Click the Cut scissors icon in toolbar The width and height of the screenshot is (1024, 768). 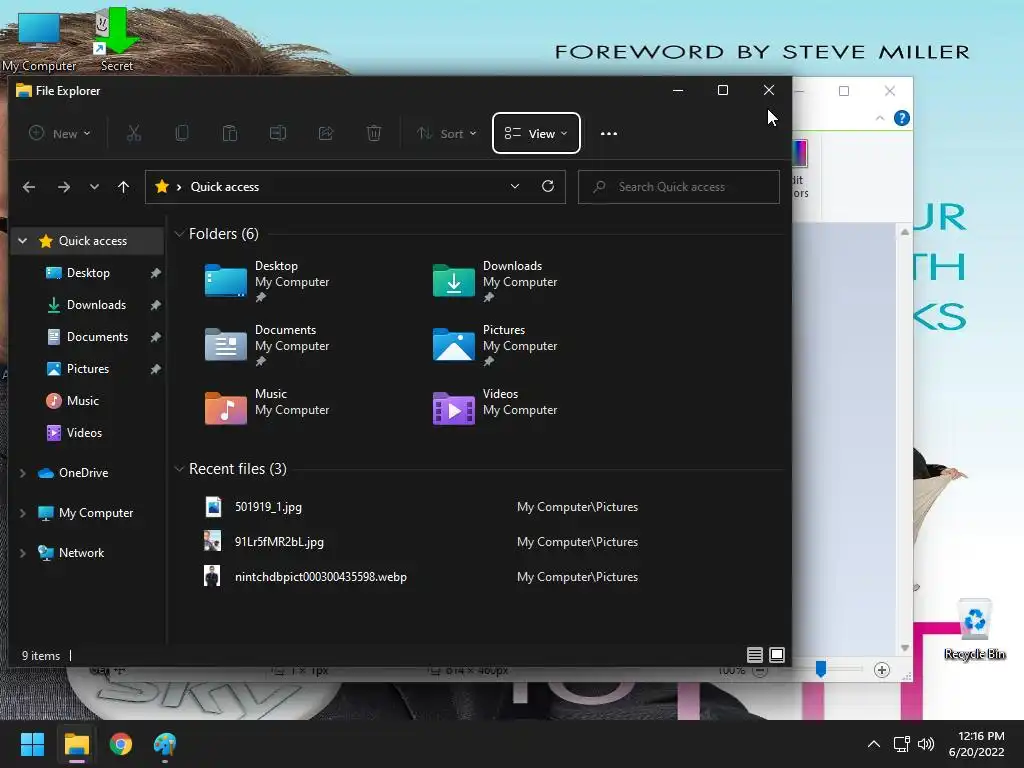click(x=134, y=133)
